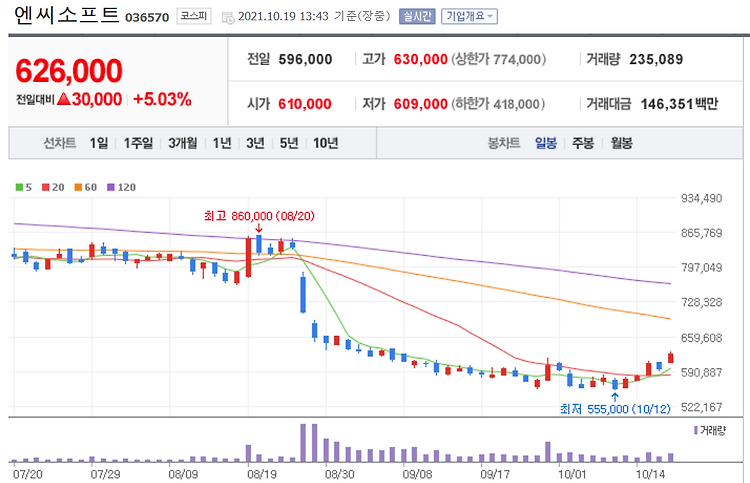Image resolution: width=750 pixels, height=483 pixels.
Task: Click the 저가 value 609,000
Action: pos(420,104)
